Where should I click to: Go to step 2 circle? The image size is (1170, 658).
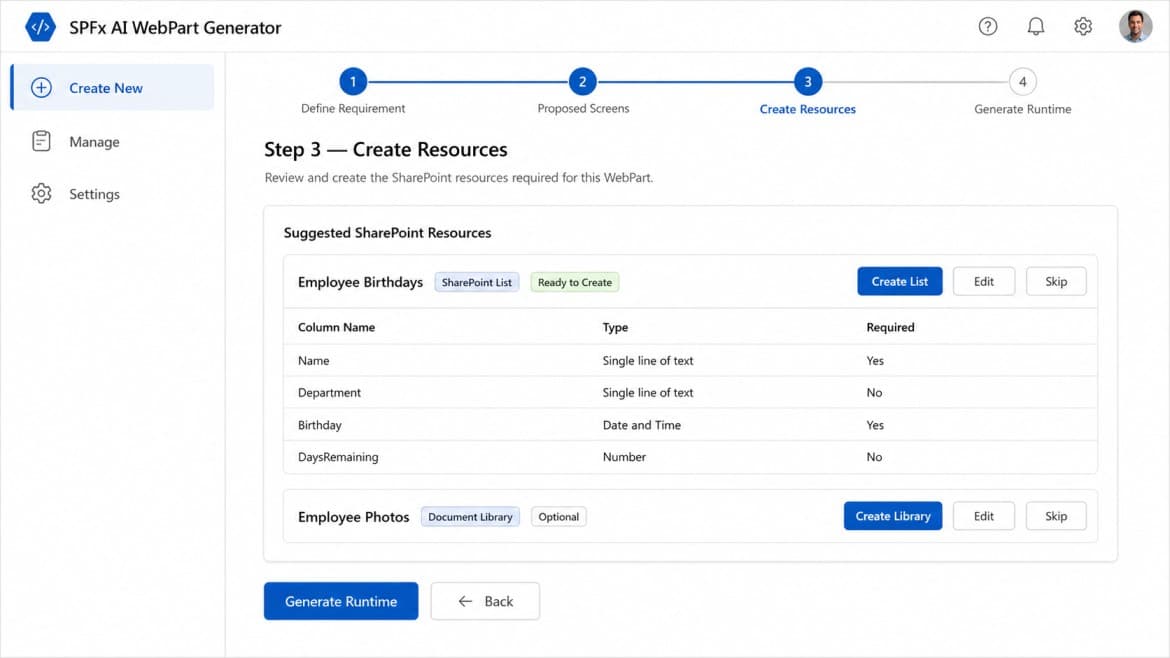pyautogui.click(x=583, y=81)
